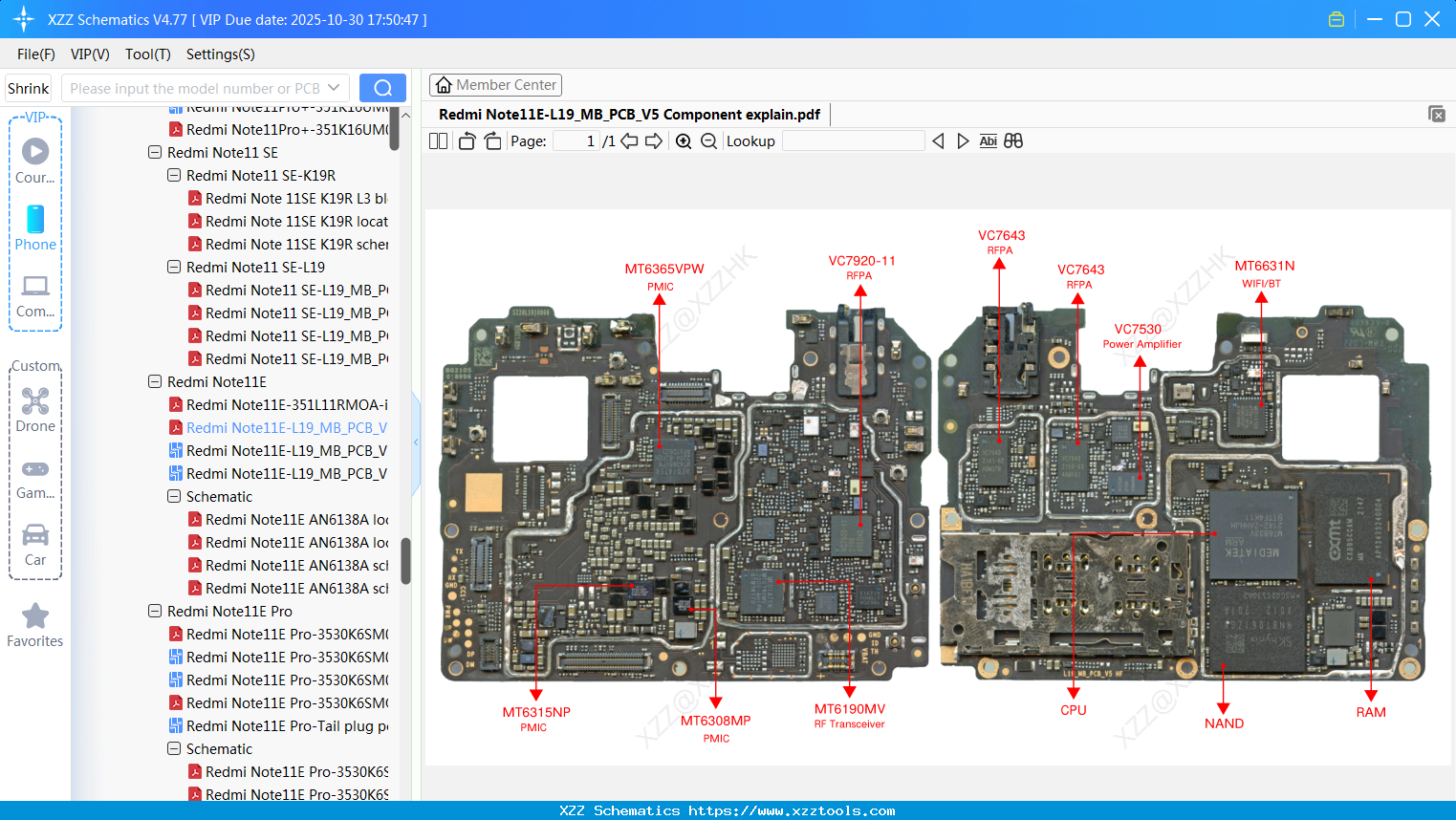Viewport: 1456px width, 820px height.
Task: Collapse the Schematic folder under Note11E Pro
Action: [173, 748]
